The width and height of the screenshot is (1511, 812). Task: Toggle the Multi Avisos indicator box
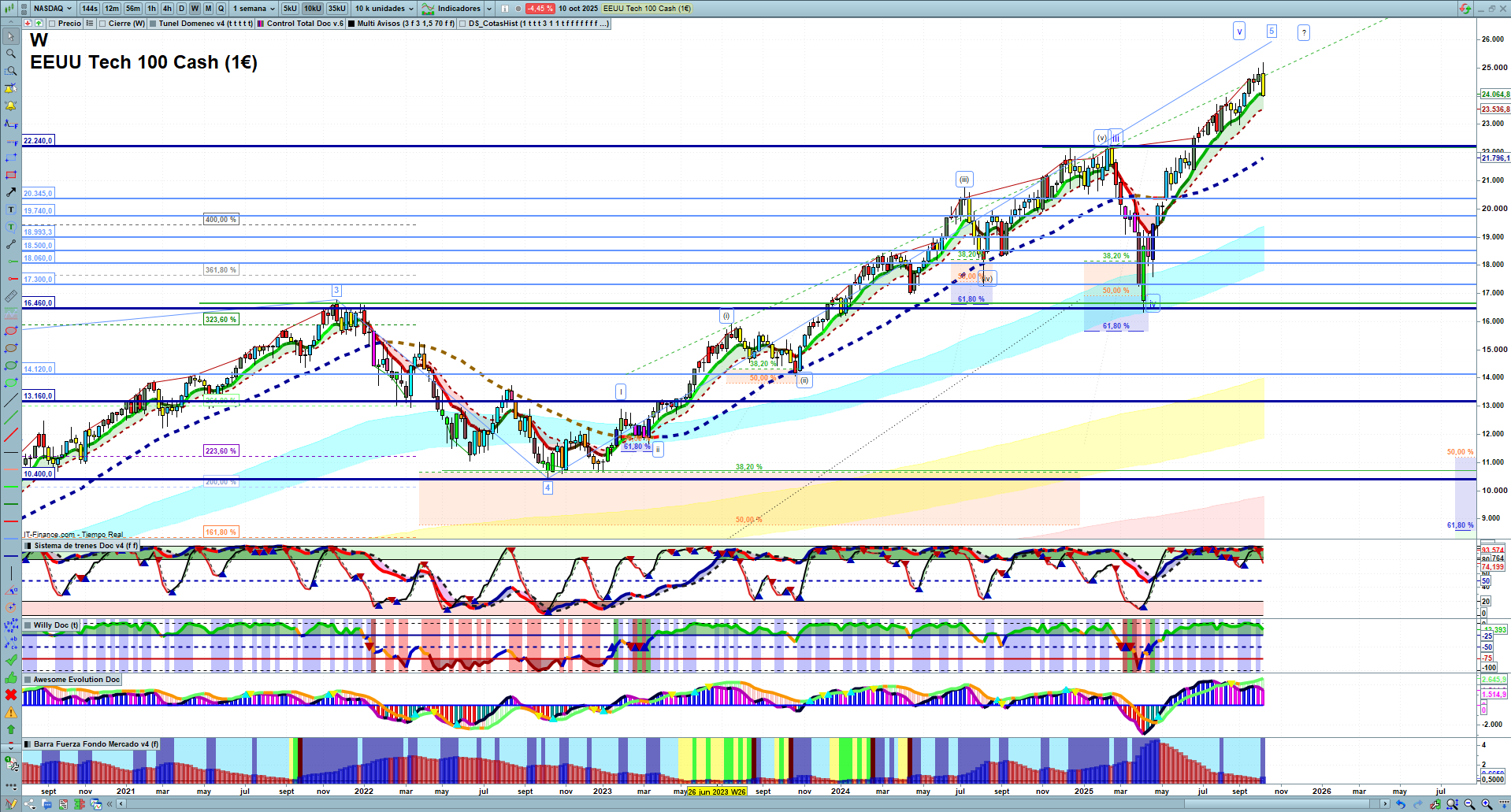(x=351, y=24)
